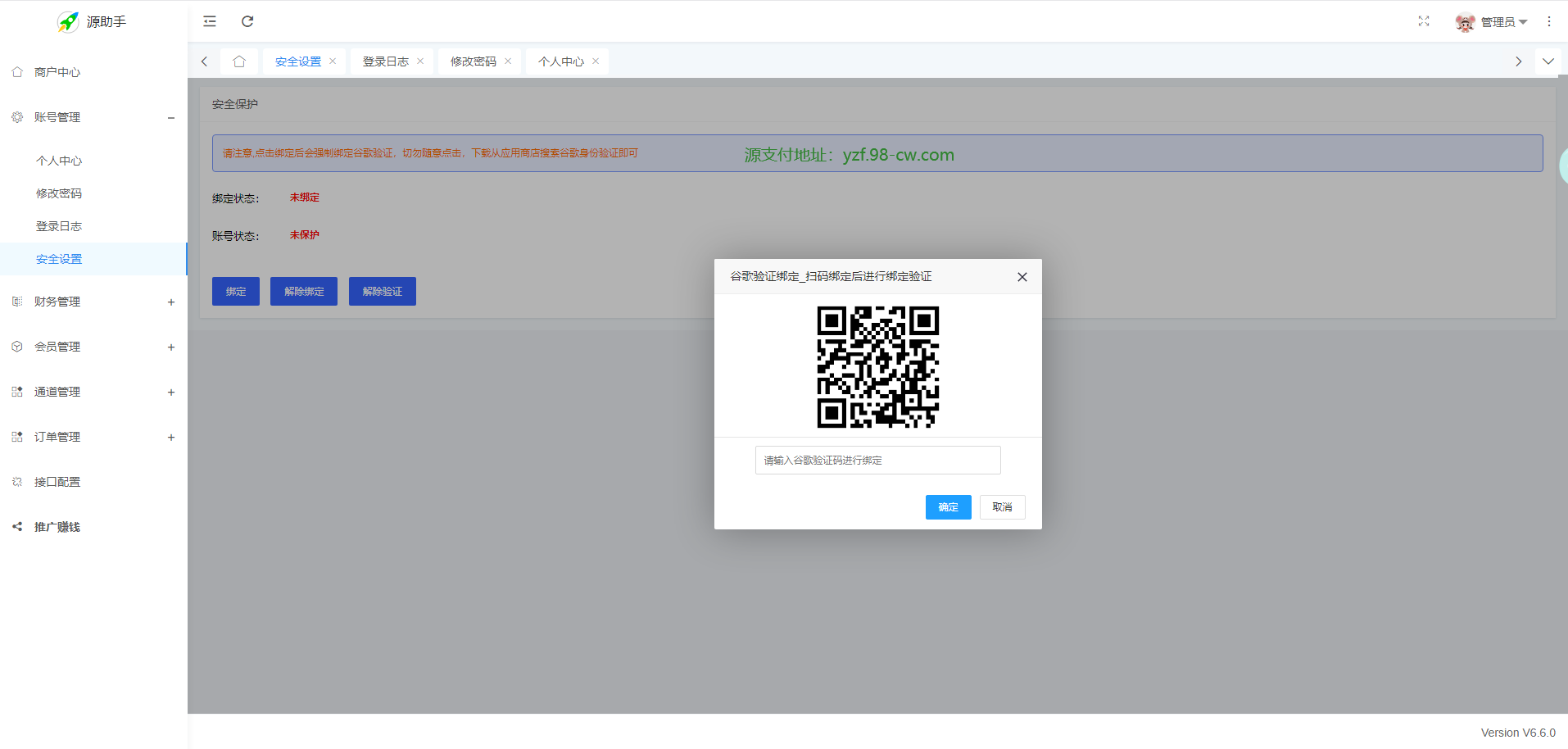Click the 接口配置 sidebar icon
Screen dimensions: 1568x749
[x=17, y=482]
